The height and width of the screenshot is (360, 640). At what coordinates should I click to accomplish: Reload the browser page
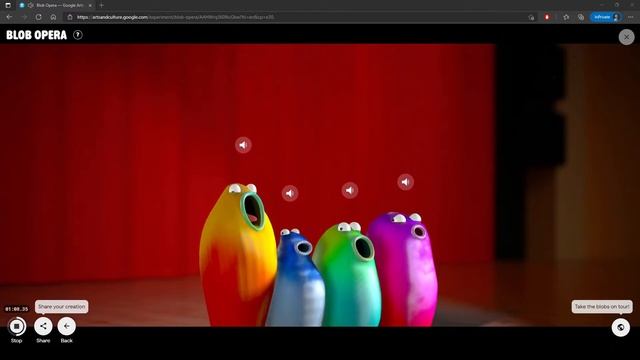click(x=38, y=17)
